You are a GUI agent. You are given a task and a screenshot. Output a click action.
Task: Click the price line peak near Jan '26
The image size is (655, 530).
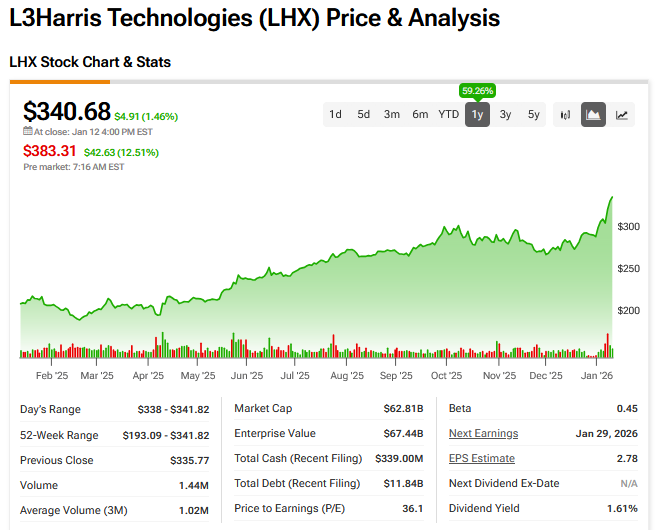[x=611, y=198]
